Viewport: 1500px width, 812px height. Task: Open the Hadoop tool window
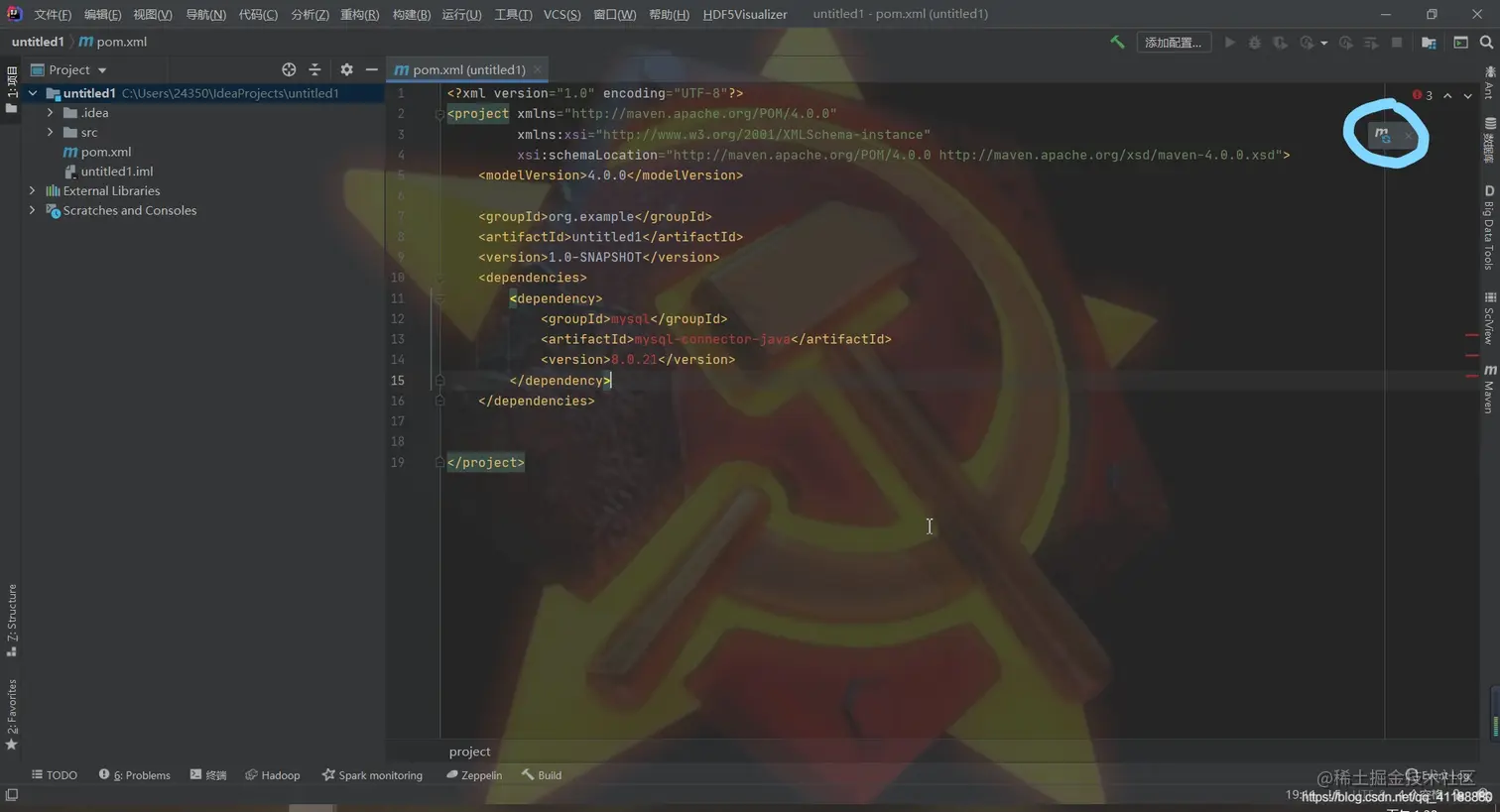tap(272, 775)
